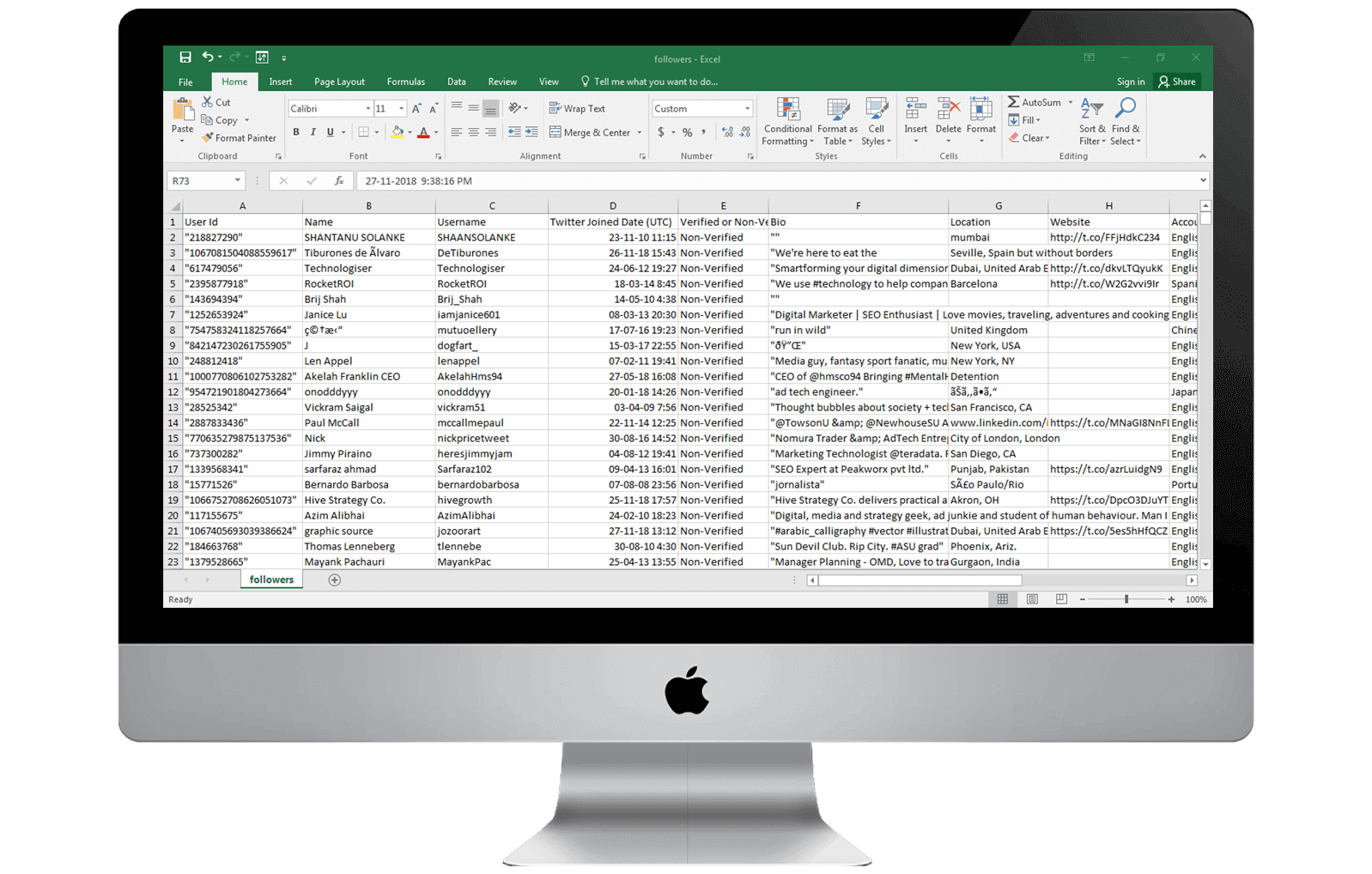The height and width of the screenshot is (874, 1372).
Task: Switch to the View tab
Action: coord(549,82)
